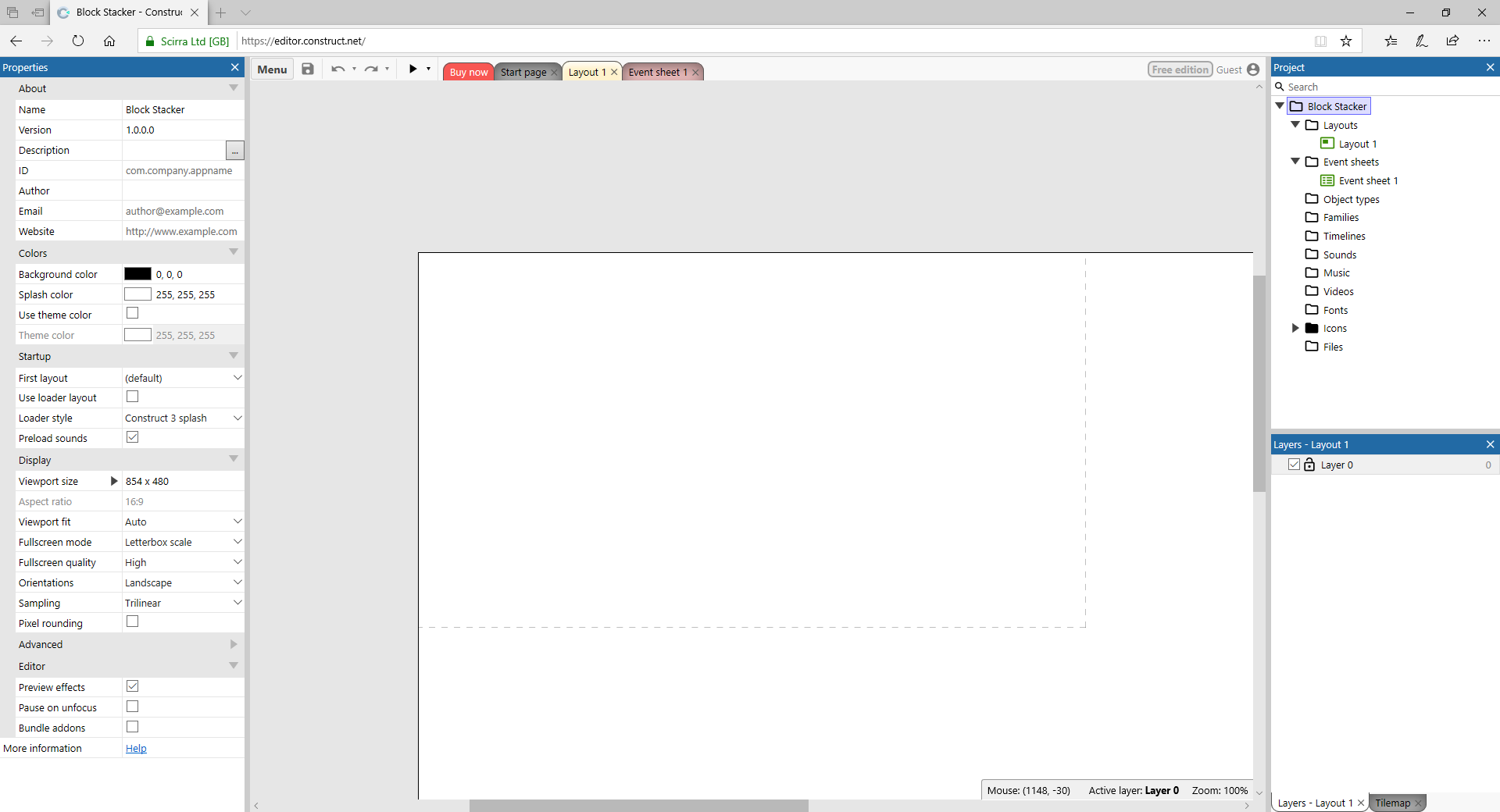Refresh the browser page
Viewport: 1500px width, 812px height.
(x=78, y=41)
